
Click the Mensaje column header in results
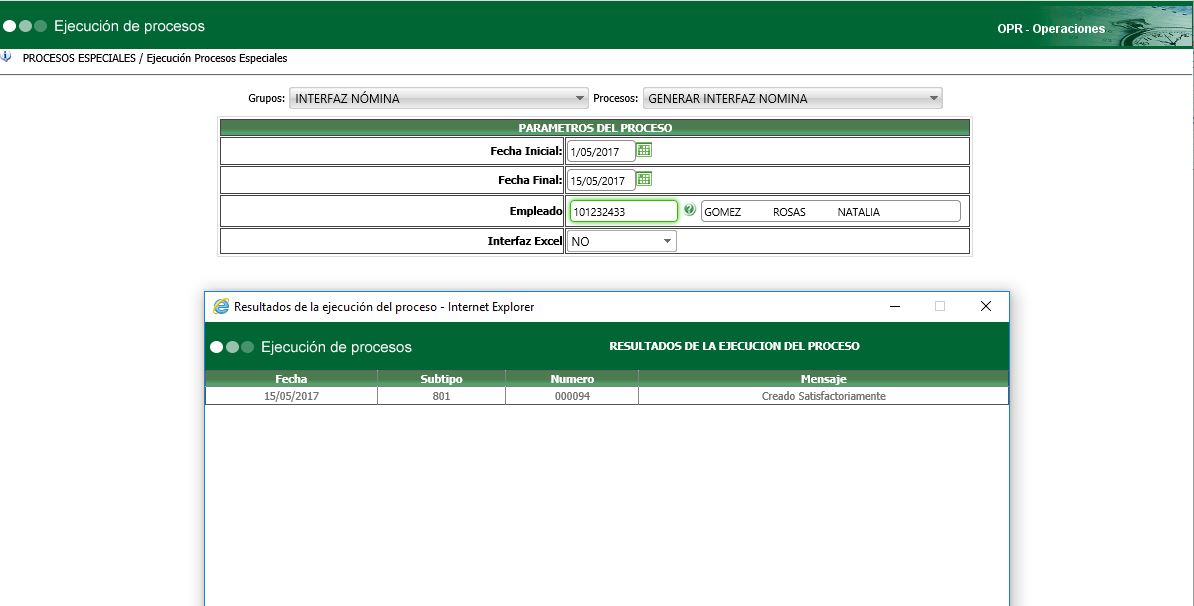pos(823,379)
